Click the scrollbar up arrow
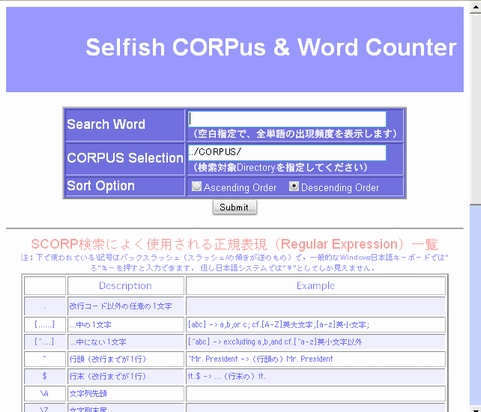481x412 pixels. click(475, 7)
